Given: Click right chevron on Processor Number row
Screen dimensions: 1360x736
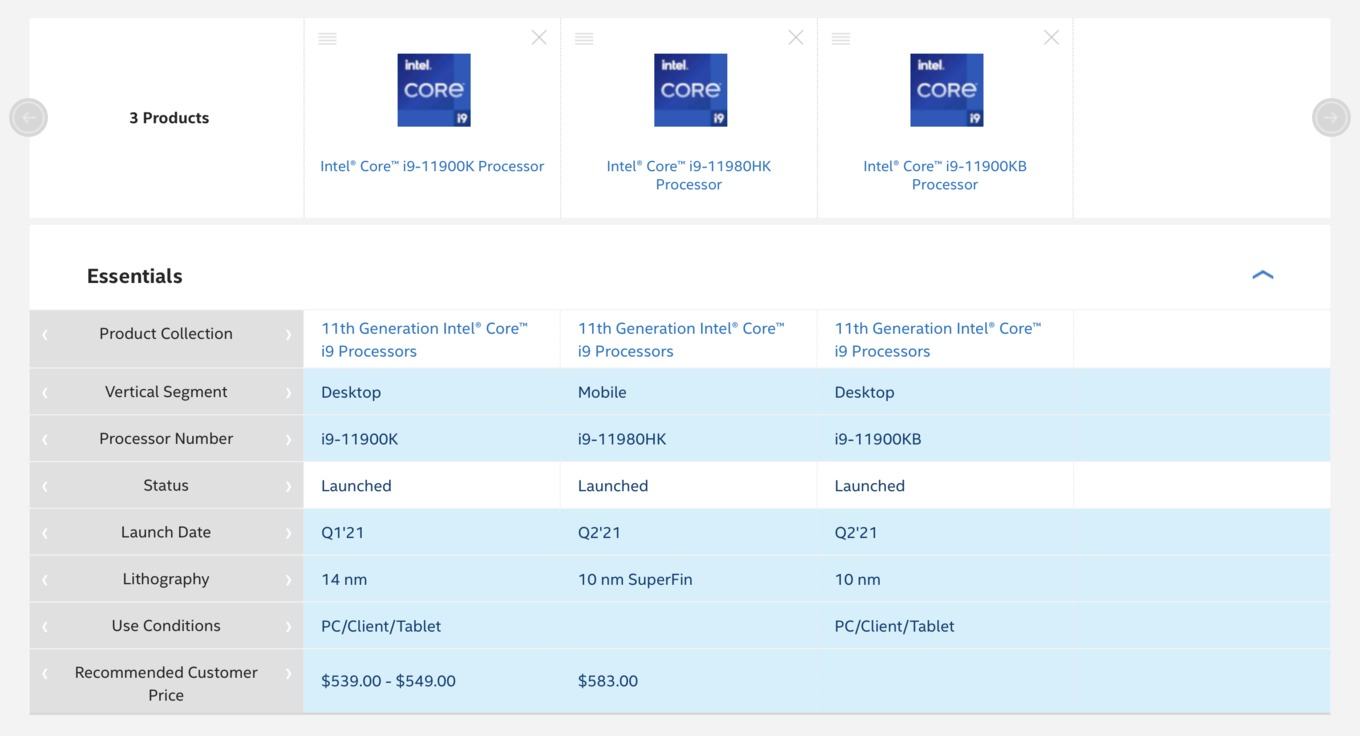Looking at the screenshot, I should [x=288, y=439].
